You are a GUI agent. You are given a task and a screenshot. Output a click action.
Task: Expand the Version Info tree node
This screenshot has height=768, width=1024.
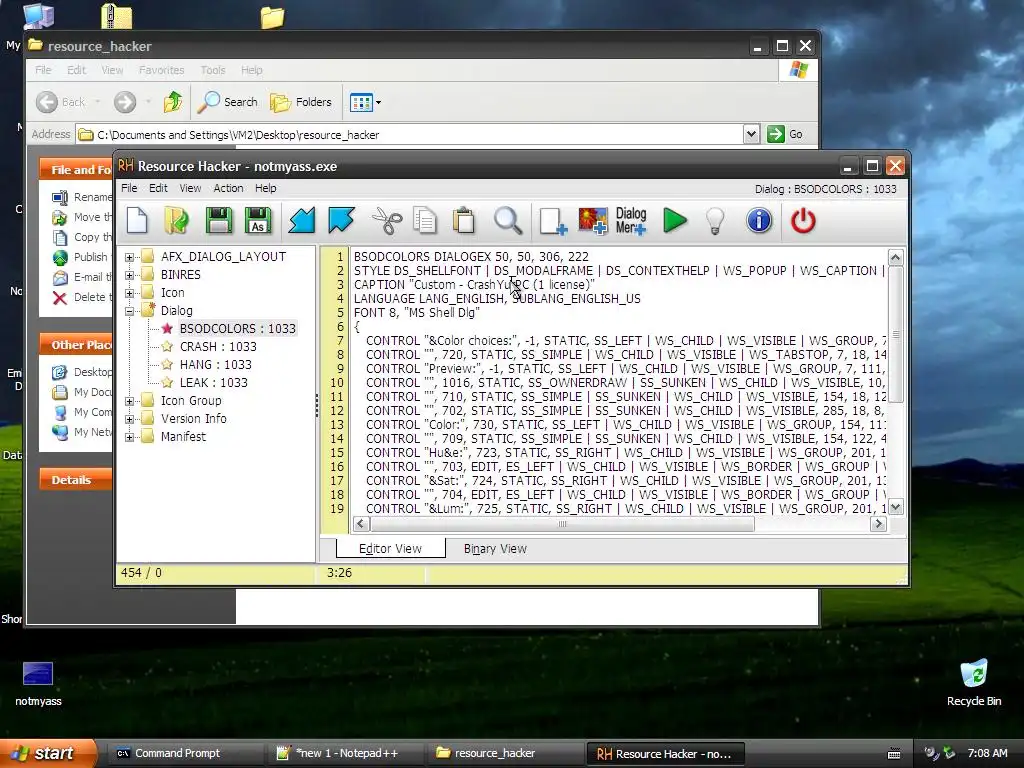point(129,419)
